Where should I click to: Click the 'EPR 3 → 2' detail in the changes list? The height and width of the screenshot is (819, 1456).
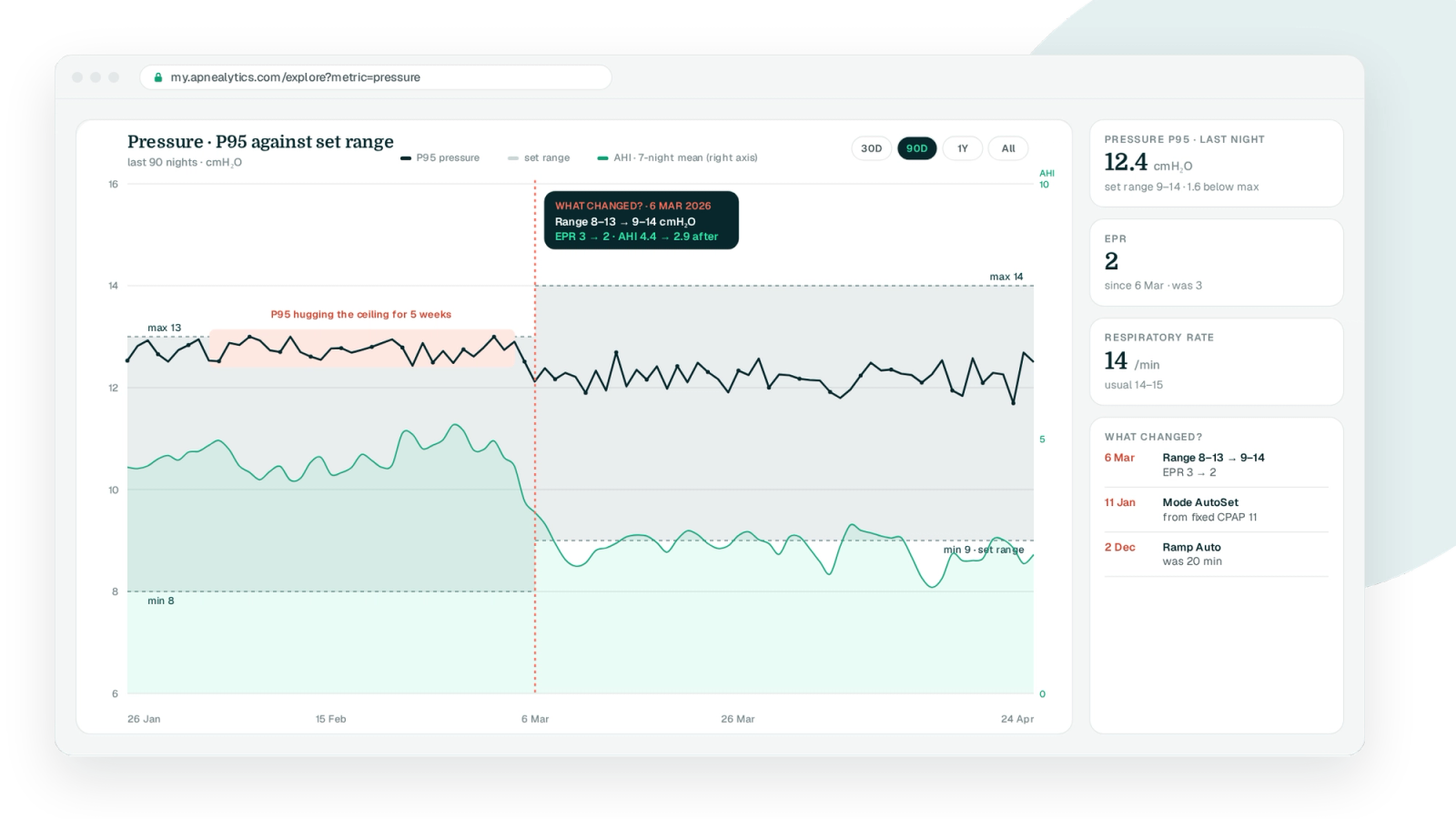point(1188,472)
